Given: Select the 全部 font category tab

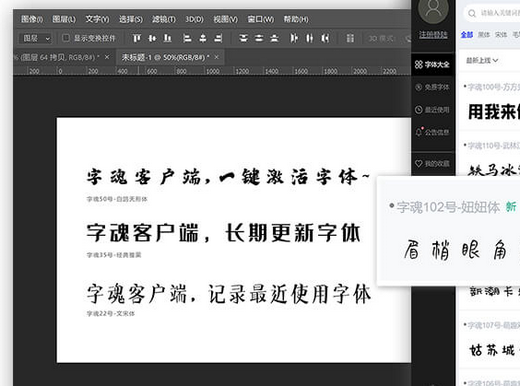Looking at the screenshot, I should point(467,34).
